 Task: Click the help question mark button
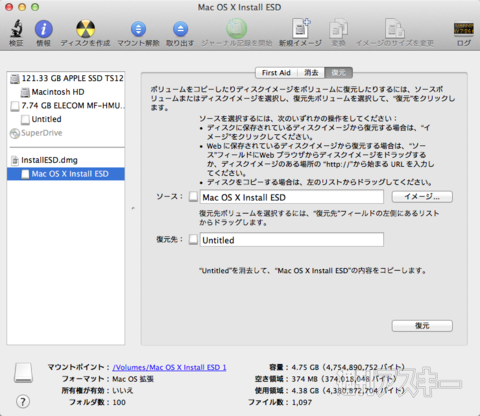(x=23, y=402)
